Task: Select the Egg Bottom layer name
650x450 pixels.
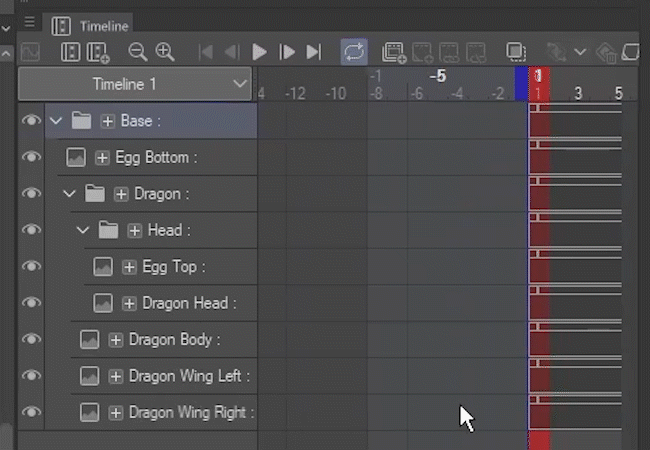Action: coord(154,157)
